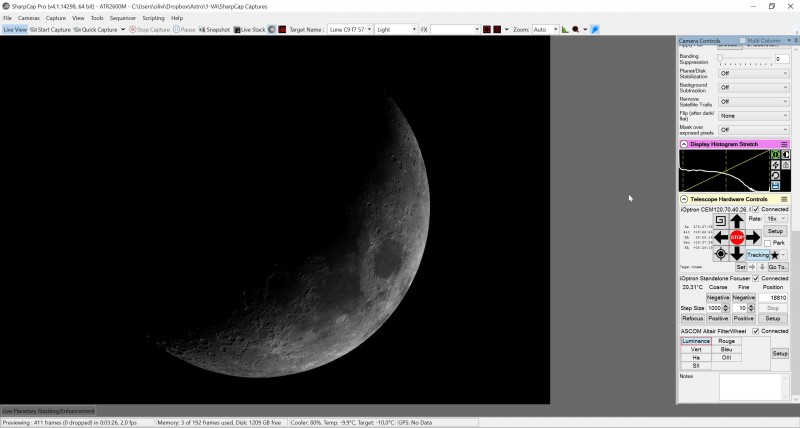The height and width of the screenshot is (428, 800).
Task: Open the Background Subtraction dropdown
Action: click(754, 88)
